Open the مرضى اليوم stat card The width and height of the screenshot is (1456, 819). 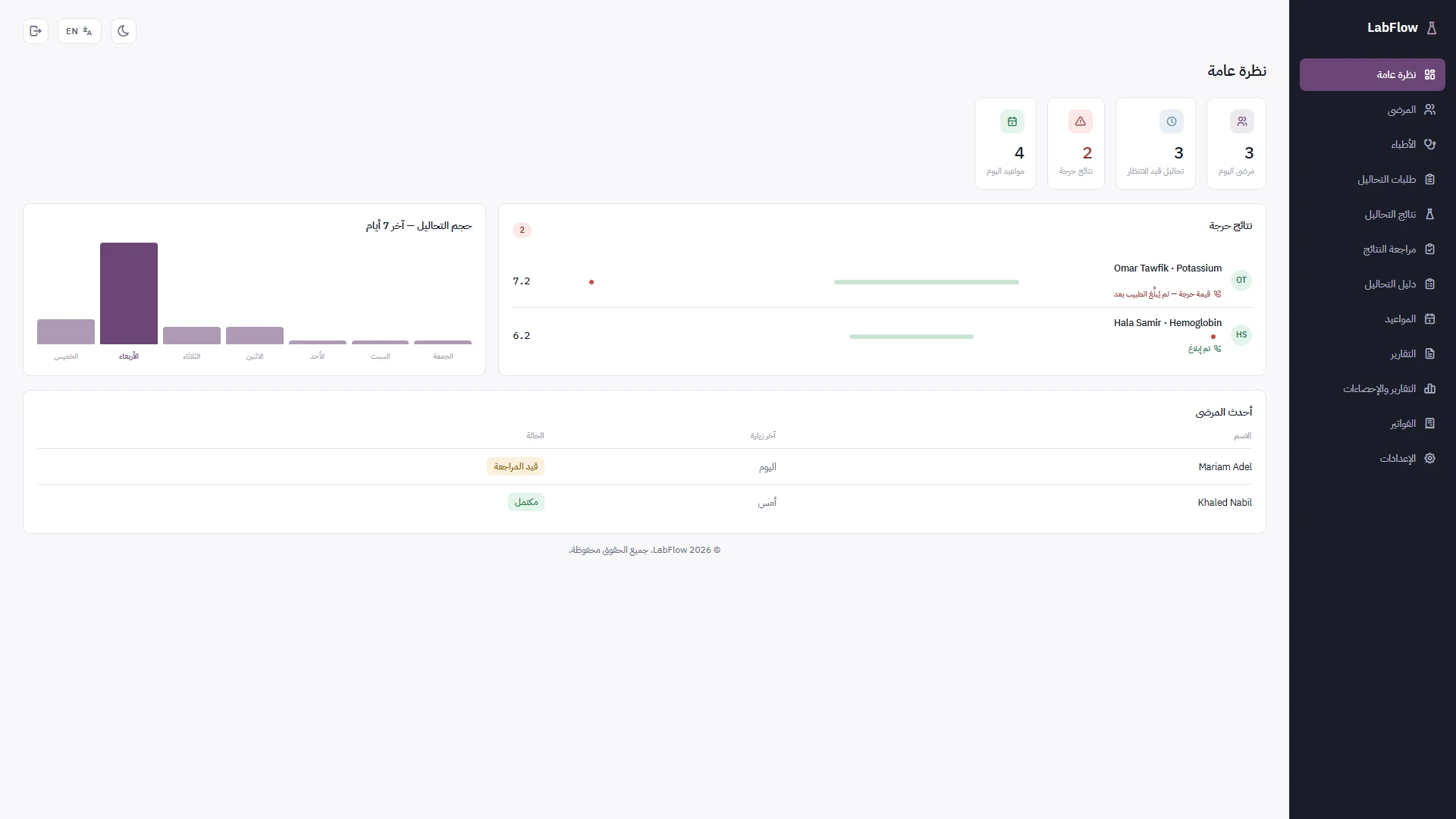[x=1236, y=143]
